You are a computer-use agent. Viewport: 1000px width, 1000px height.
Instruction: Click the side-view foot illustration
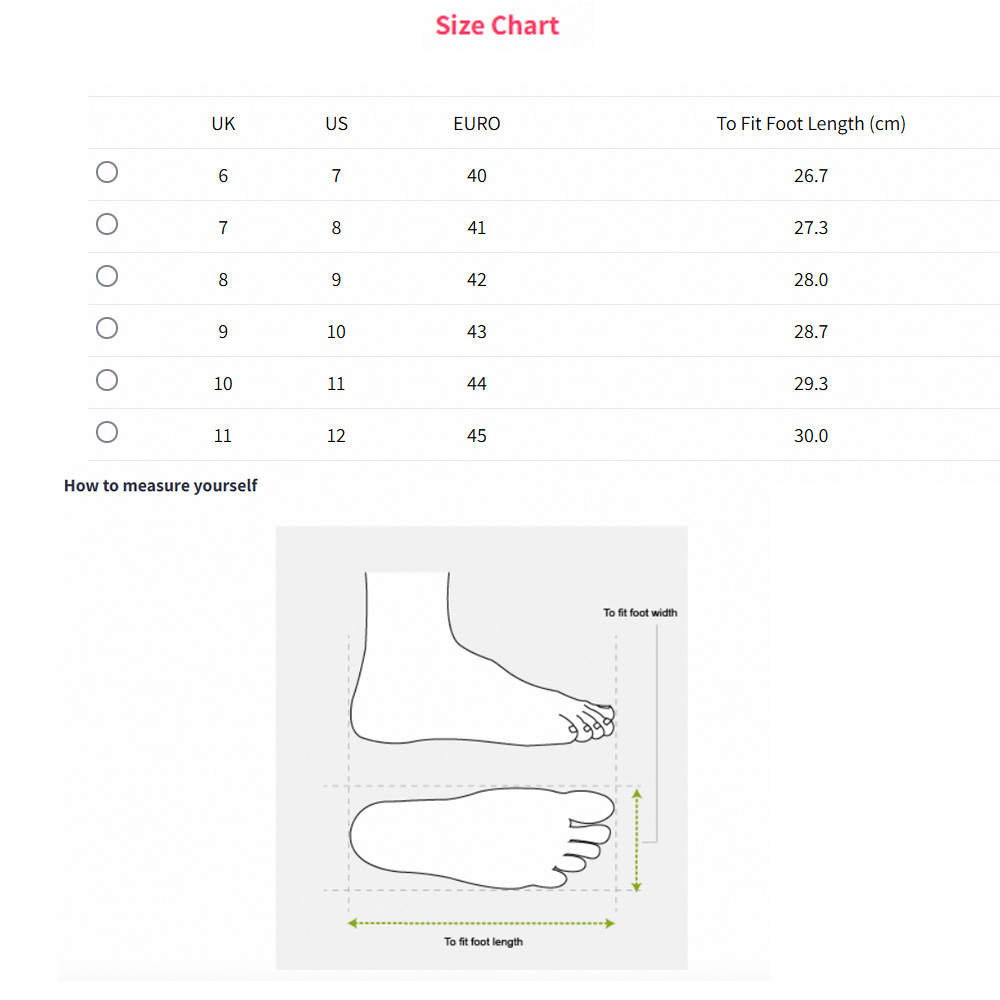(x=470, y=670)
